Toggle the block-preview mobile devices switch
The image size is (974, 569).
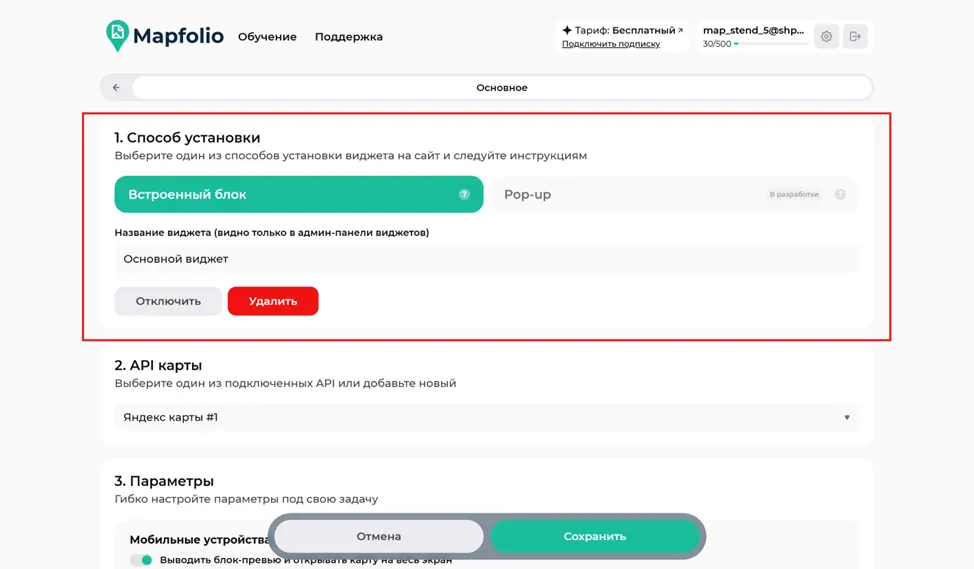click(141, 560)
